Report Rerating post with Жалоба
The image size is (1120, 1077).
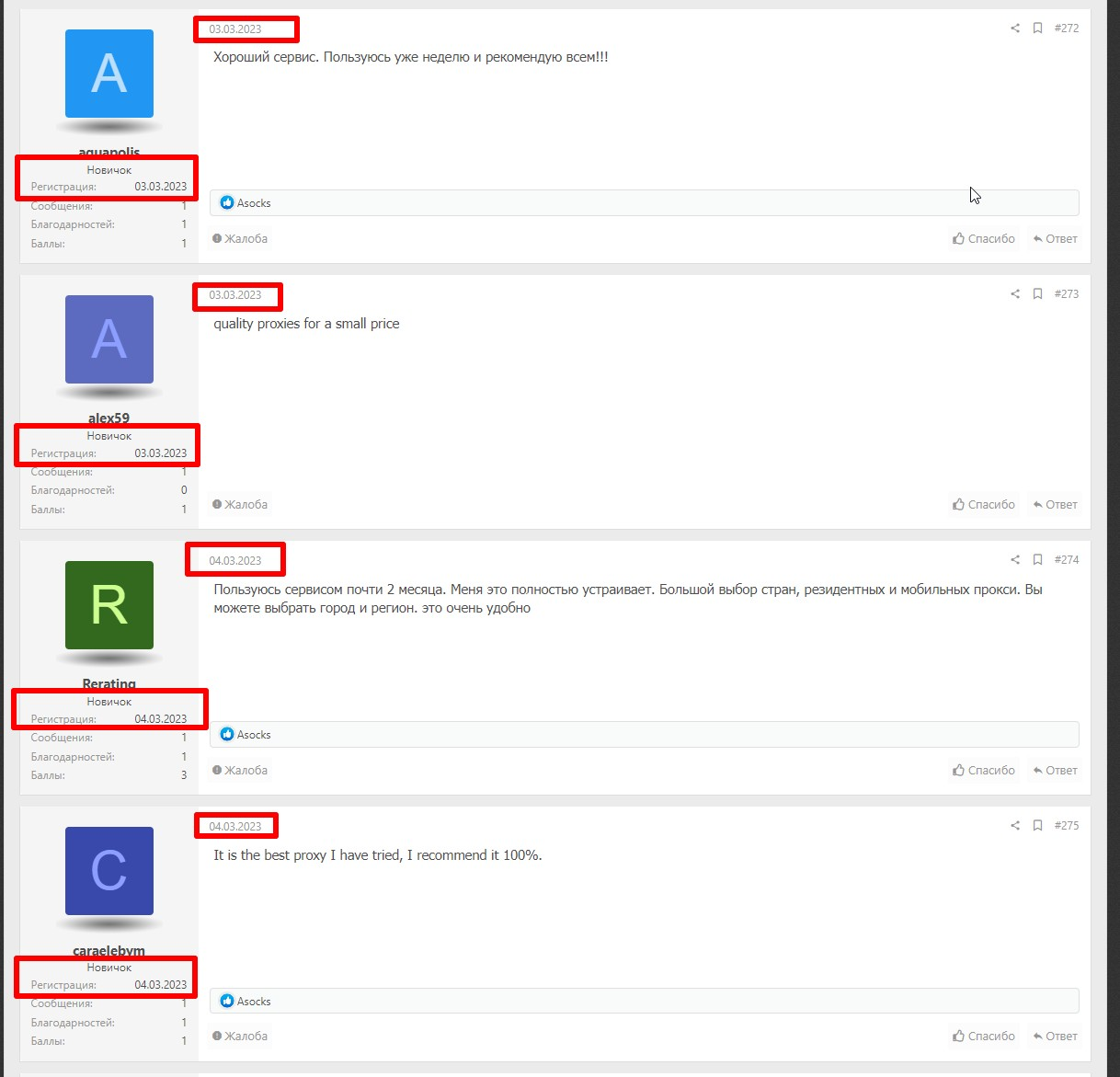240,771
